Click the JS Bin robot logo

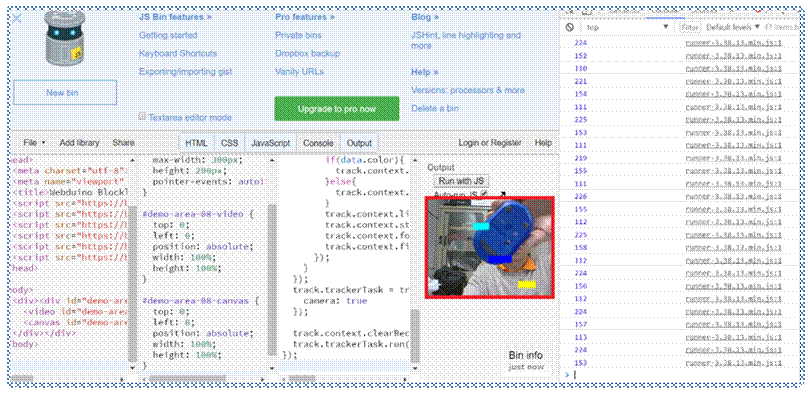point(64,37)
